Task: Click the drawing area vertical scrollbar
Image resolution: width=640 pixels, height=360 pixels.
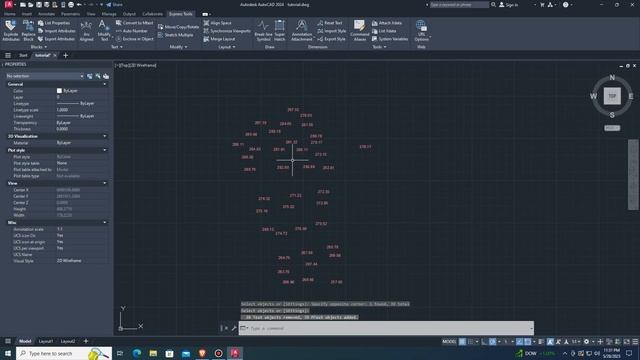Action: tap(633, 175)
